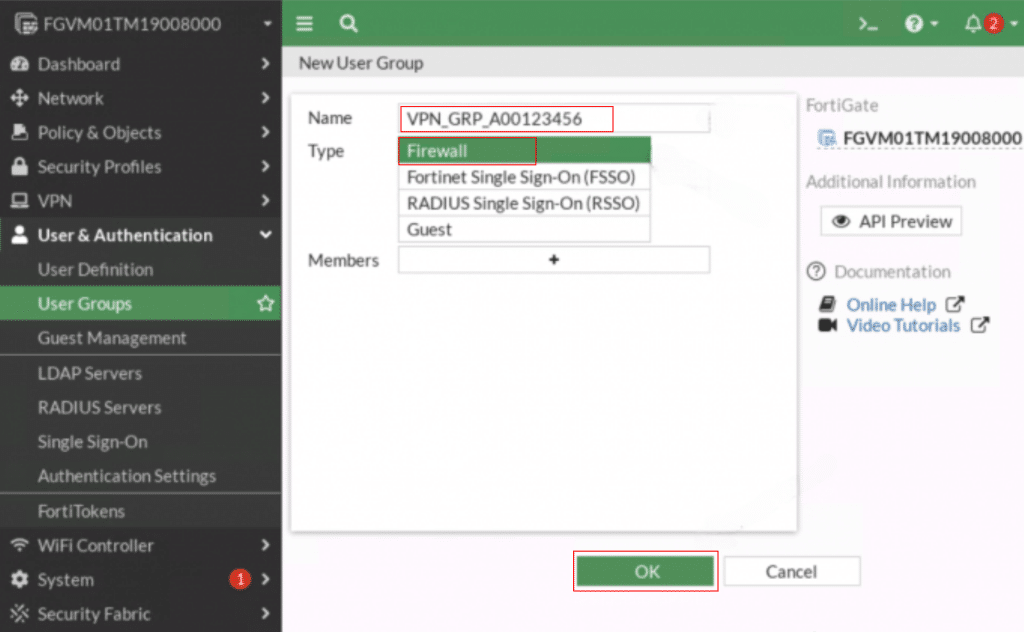This screenshot has width=1024, height=632.
Task: Open LDAP Servers in sidebar
Action: (90, 373)
